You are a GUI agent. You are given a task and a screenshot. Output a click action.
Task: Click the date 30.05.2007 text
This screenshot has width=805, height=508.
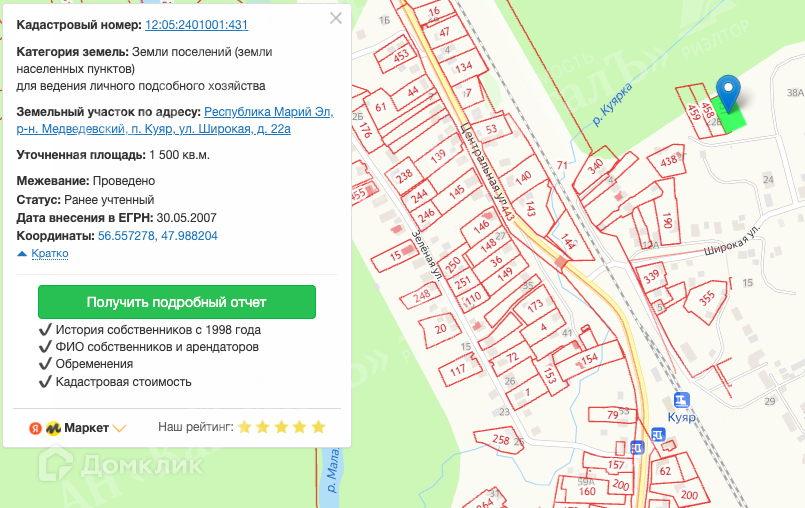[x=186, y=218]
